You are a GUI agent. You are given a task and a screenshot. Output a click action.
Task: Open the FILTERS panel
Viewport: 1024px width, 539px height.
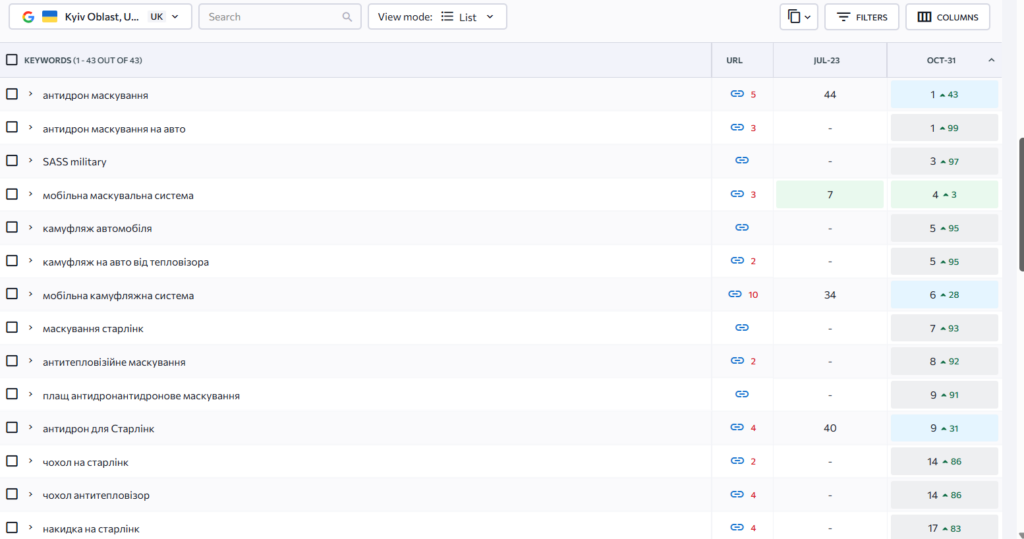click(861, 17)
